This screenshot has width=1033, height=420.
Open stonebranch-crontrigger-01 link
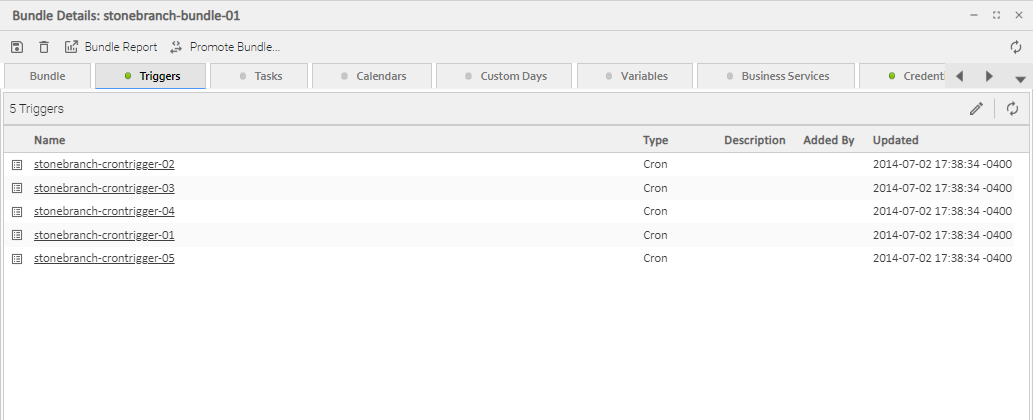point(104,235)
